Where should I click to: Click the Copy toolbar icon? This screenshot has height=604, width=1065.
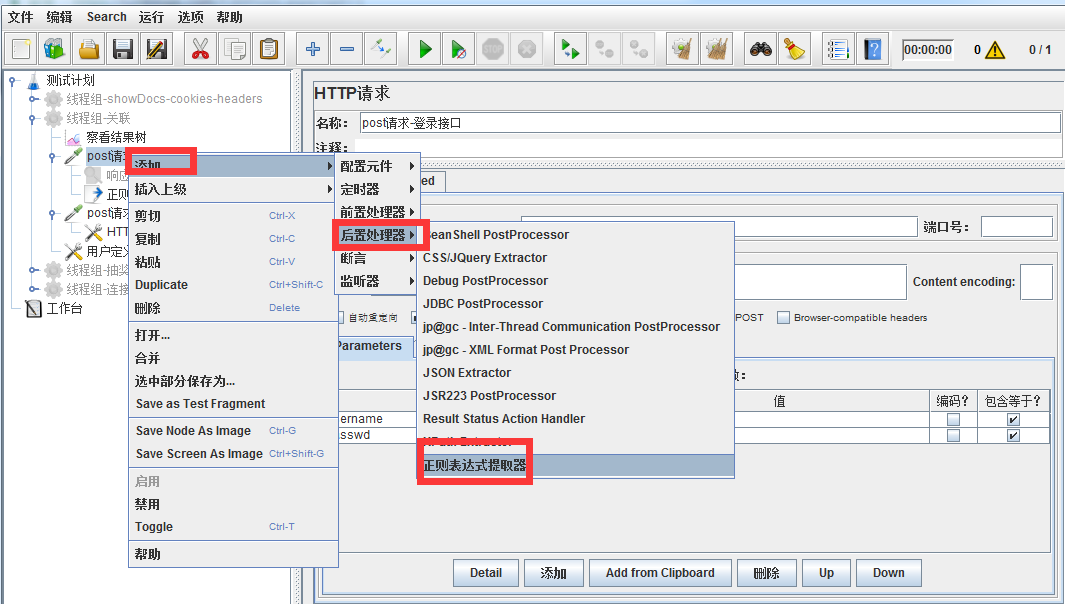coord(235,49)
